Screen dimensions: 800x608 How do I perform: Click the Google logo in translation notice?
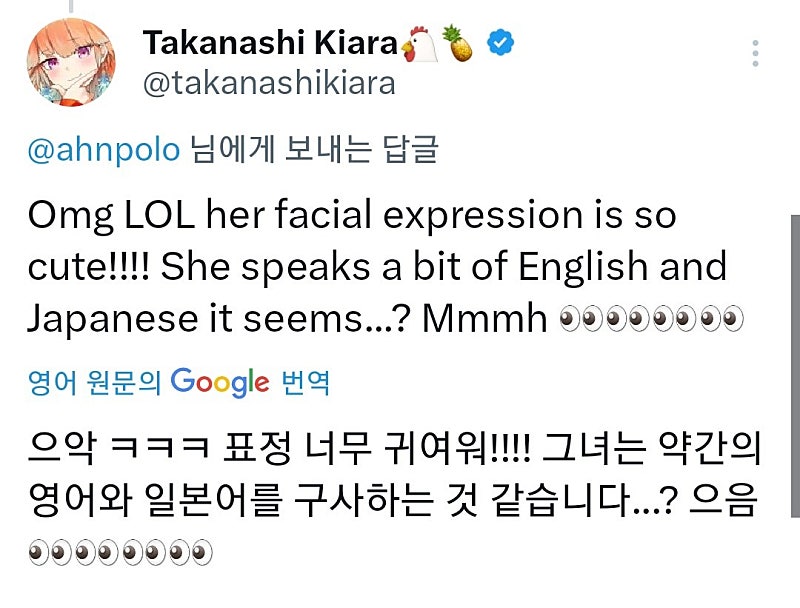pyautogui.click(x=220, y=382)
